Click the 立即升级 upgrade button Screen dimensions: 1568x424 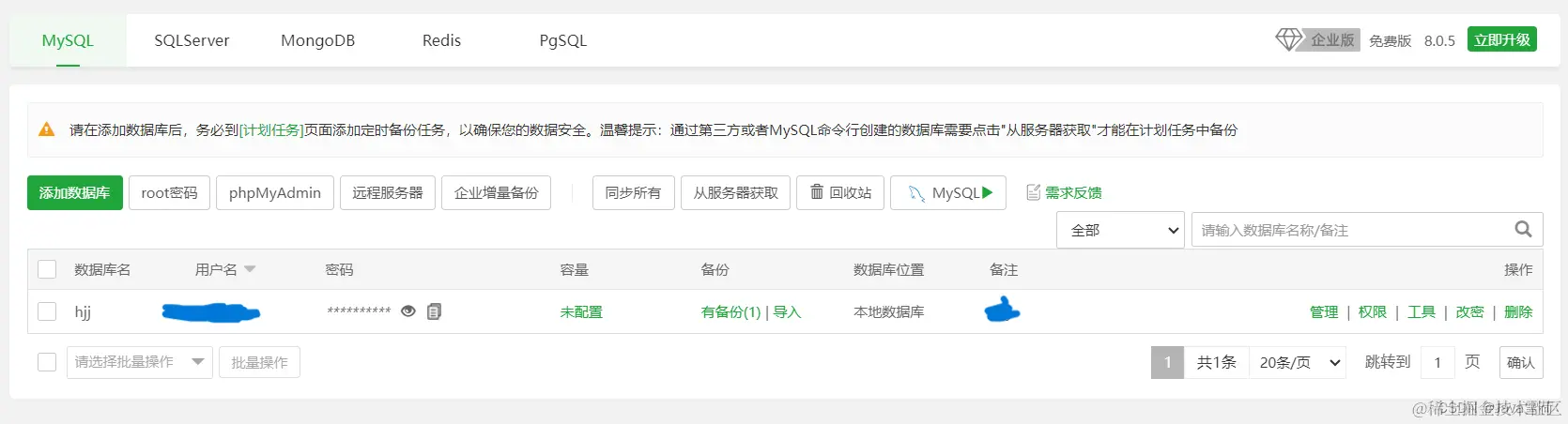[1502, 39]
